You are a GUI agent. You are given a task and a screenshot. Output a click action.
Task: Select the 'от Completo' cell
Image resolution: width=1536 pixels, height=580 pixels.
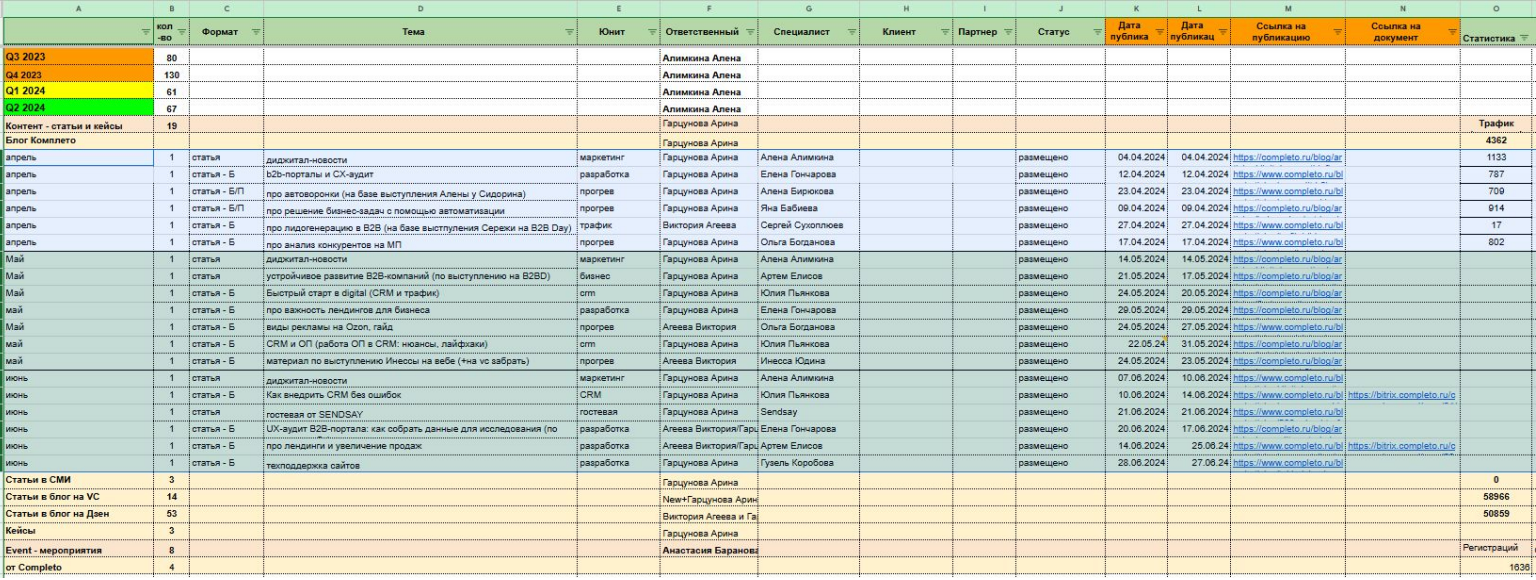pos(78,567)
